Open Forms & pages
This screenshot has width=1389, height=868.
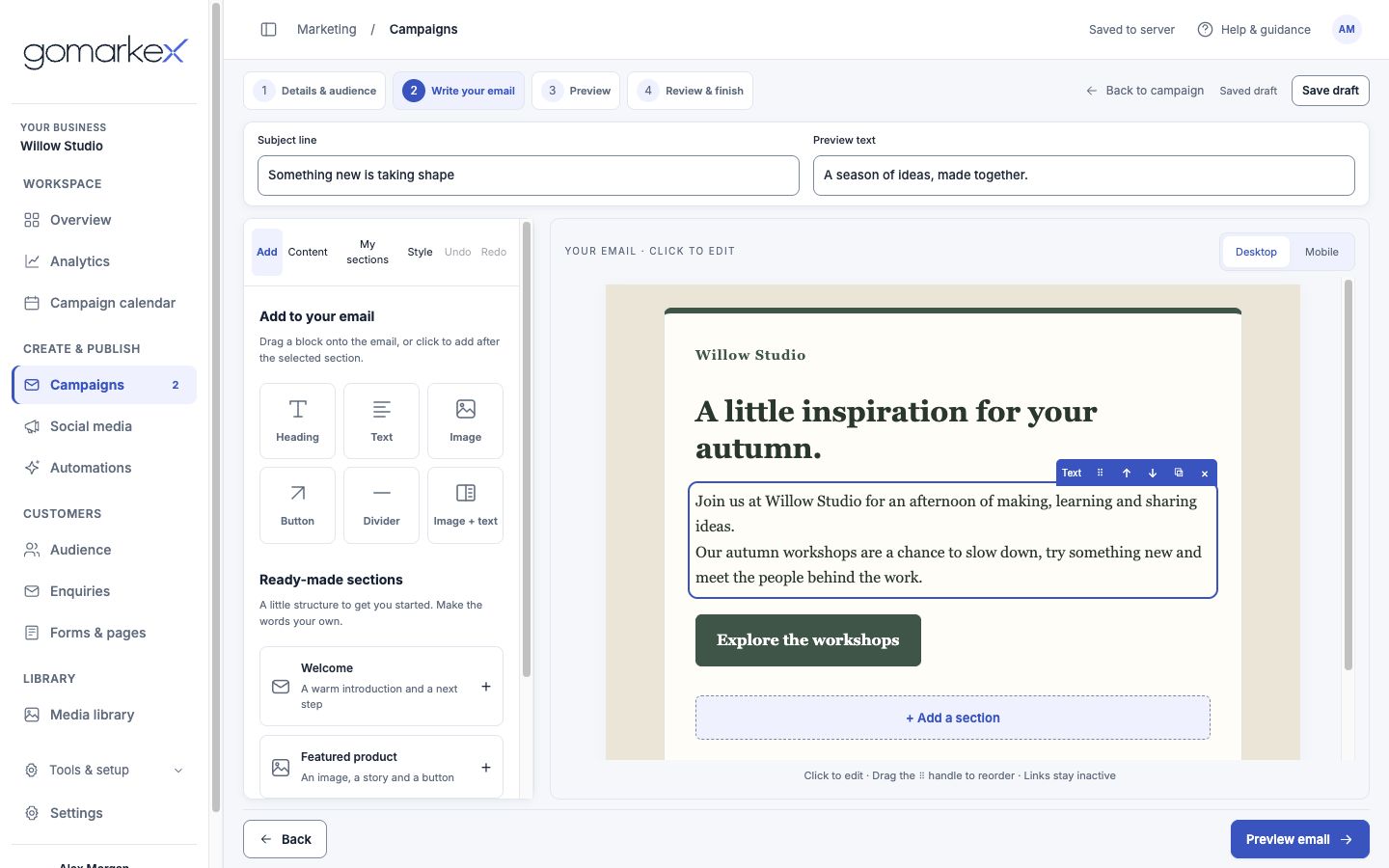point(104,633)
